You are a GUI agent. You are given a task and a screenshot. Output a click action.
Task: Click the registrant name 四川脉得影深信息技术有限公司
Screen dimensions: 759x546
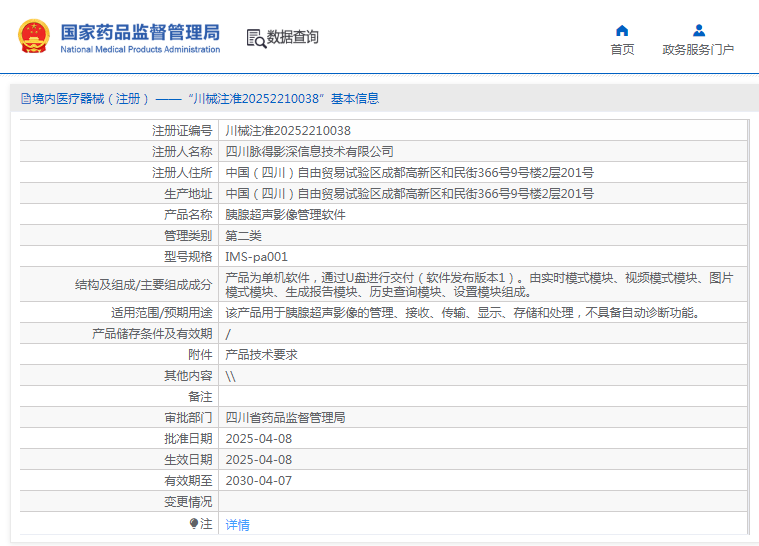(309, 152)
